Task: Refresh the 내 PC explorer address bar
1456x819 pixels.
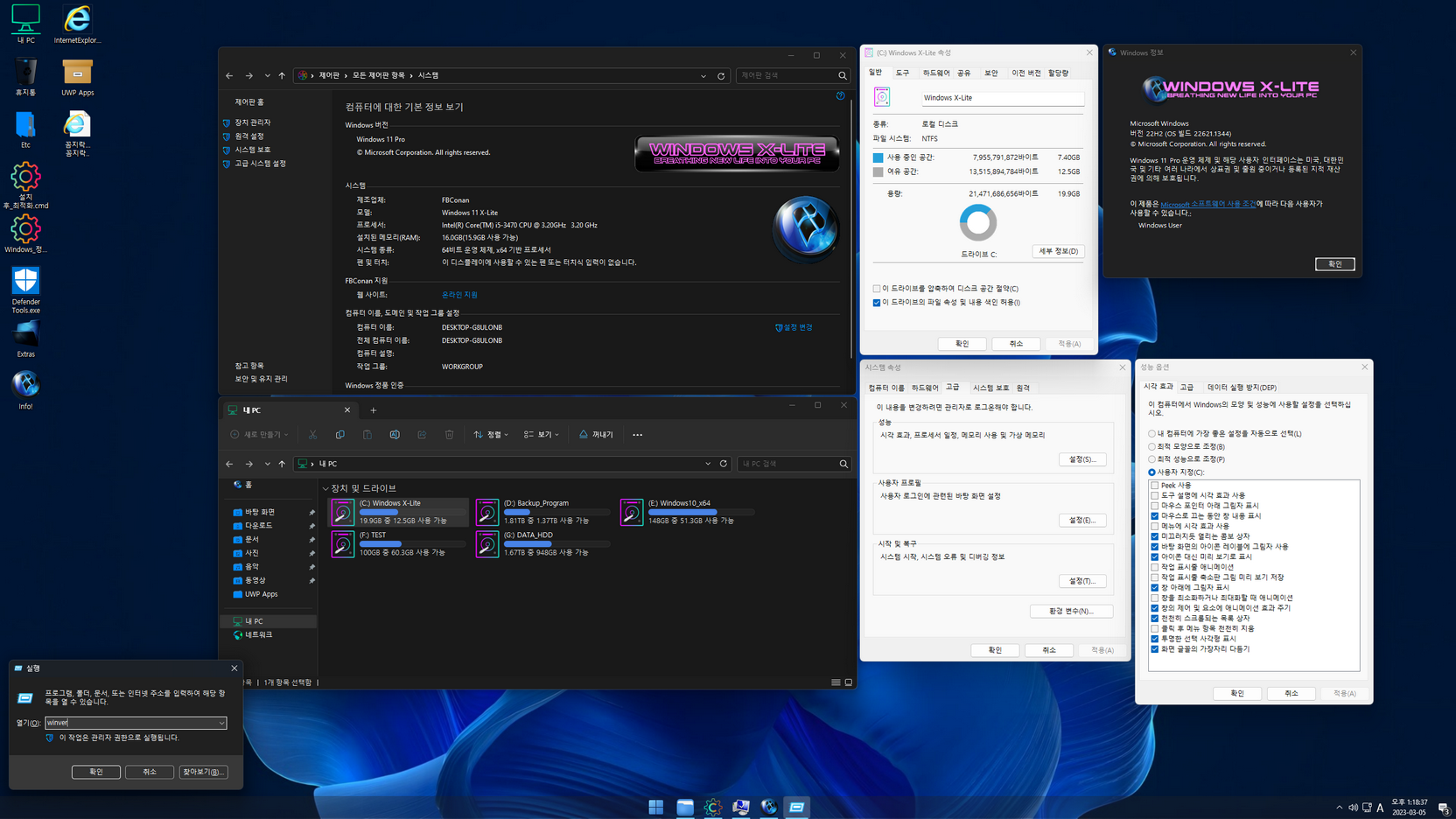Action: (724, 464)
